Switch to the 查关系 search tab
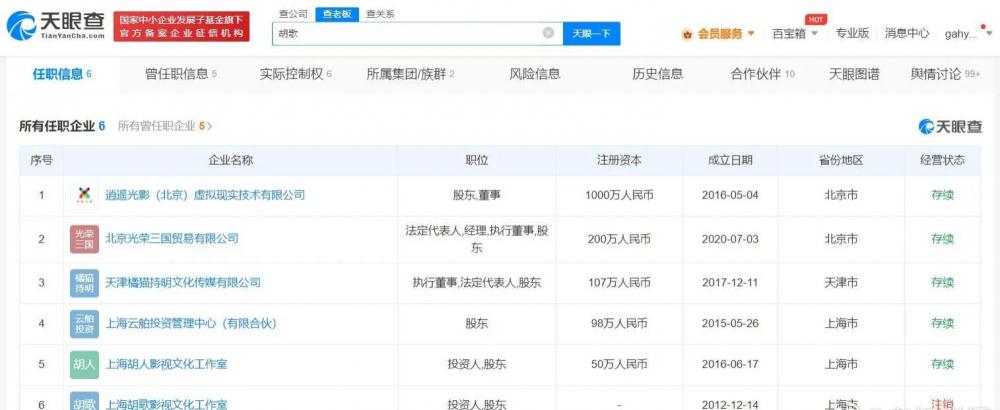 [380, 14]
